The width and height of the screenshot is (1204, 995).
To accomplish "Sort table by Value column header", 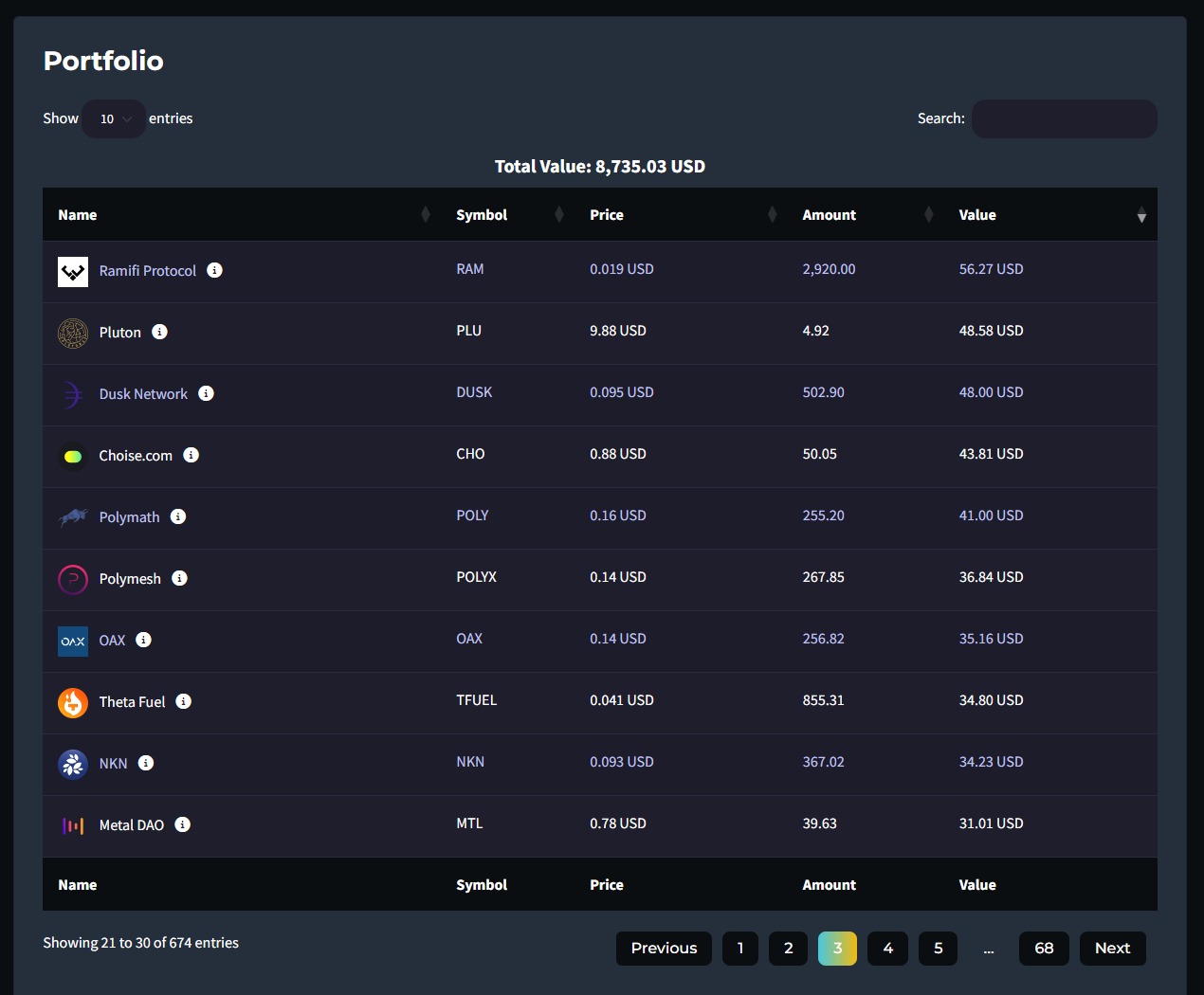I will pos(1050,215).
